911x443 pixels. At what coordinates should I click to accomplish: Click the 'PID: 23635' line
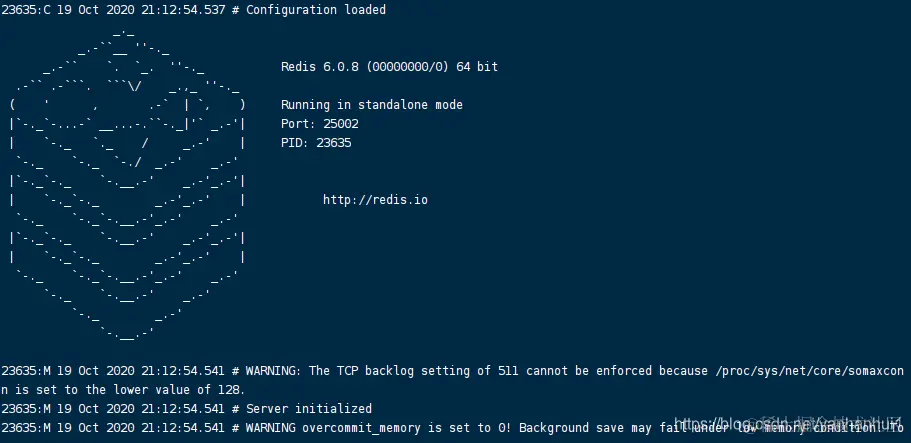(316, 143)
